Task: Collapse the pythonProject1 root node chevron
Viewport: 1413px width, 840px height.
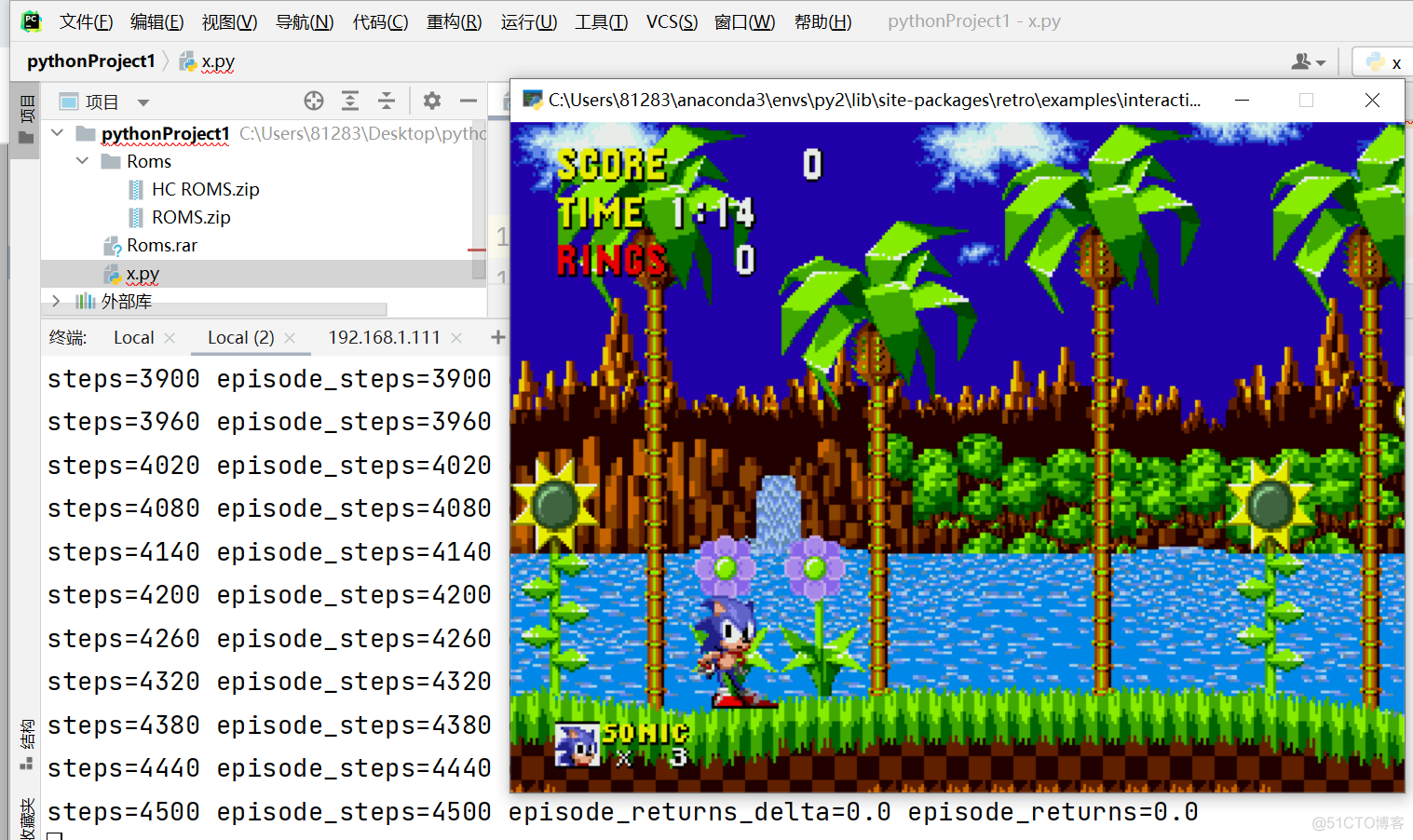Action: [58, 133]
